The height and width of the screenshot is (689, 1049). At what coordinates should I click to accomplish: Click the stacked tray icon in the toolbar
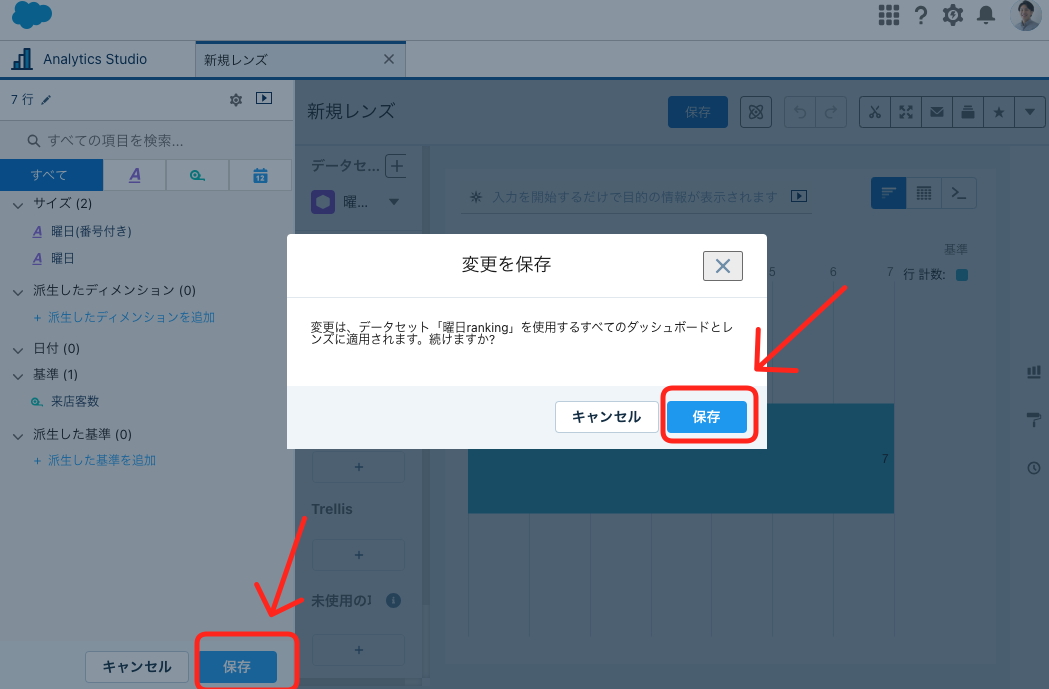(x=967, y=112)
